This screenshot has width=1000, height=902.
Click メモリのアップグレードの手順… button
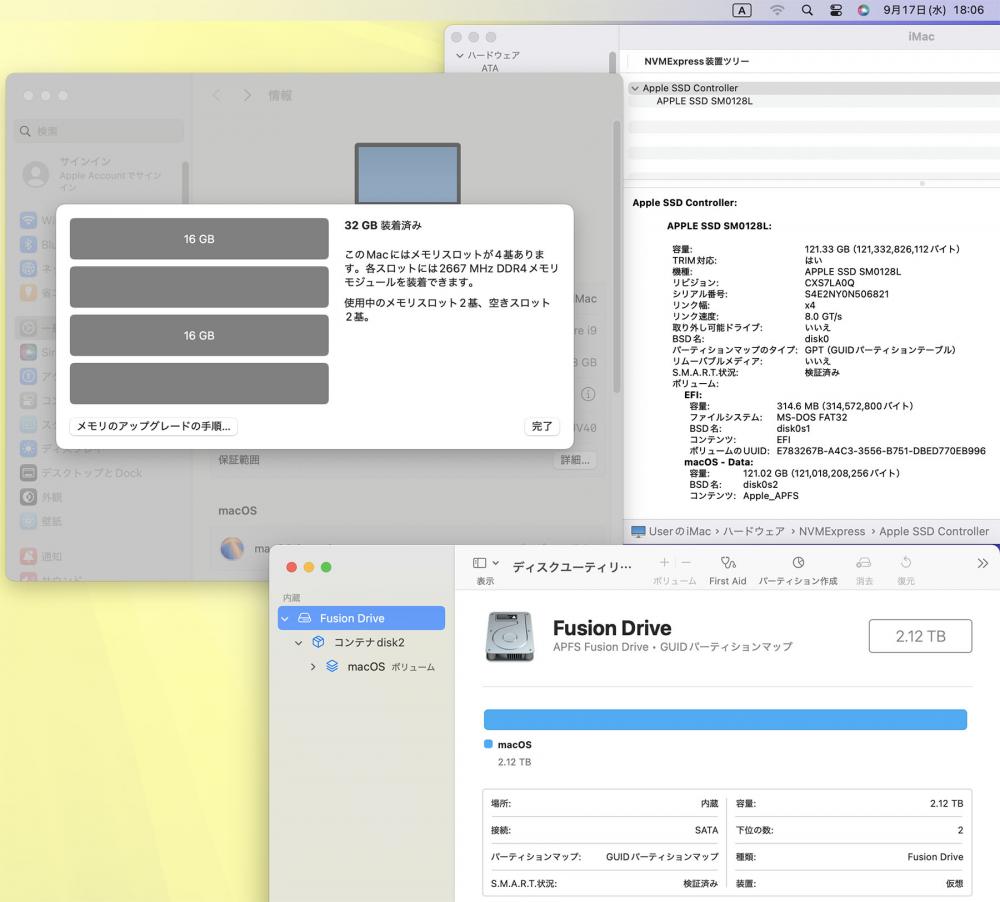click(x=154, y=426)
